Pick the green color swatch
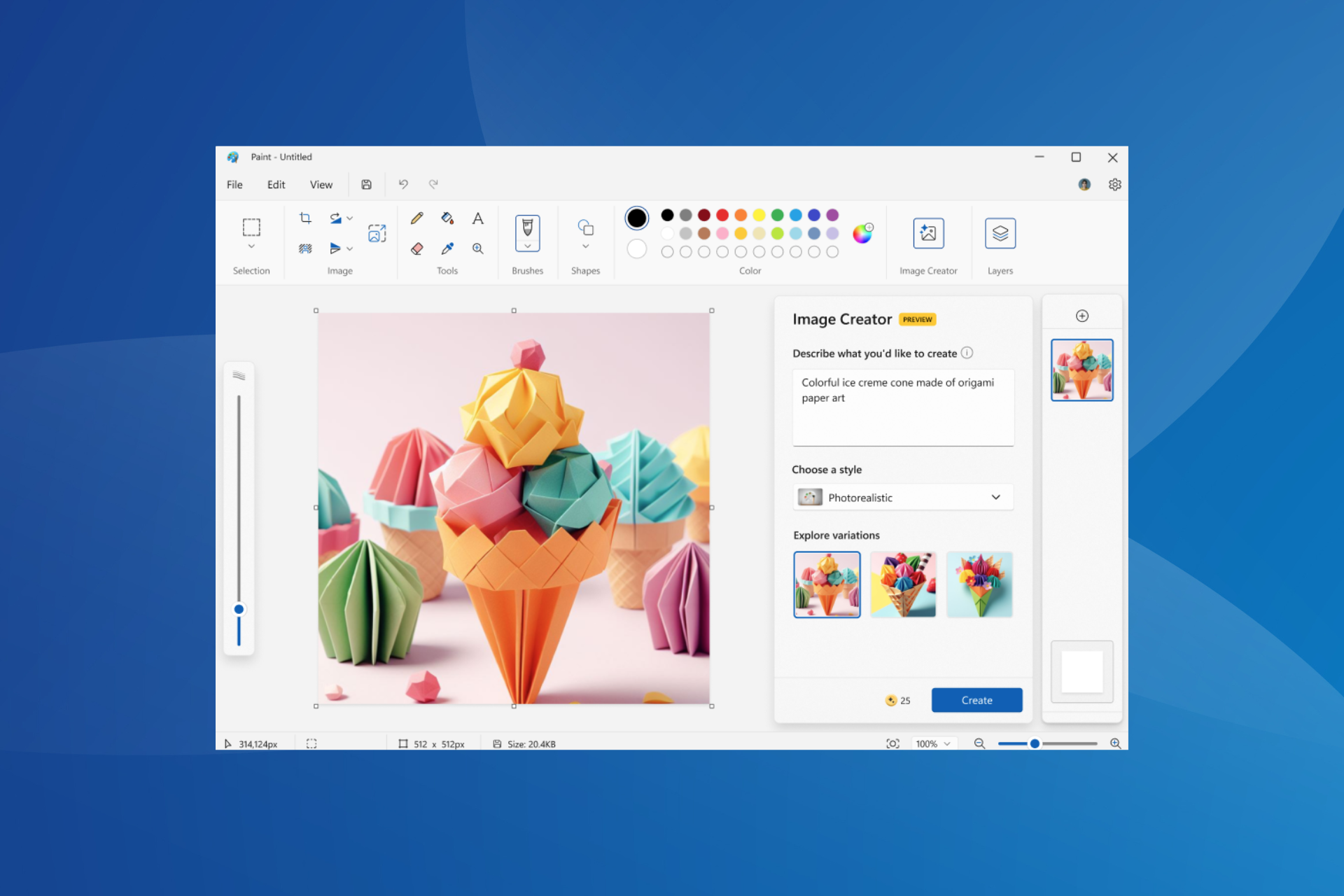1344x896 pixels. (x=777, y=215)
